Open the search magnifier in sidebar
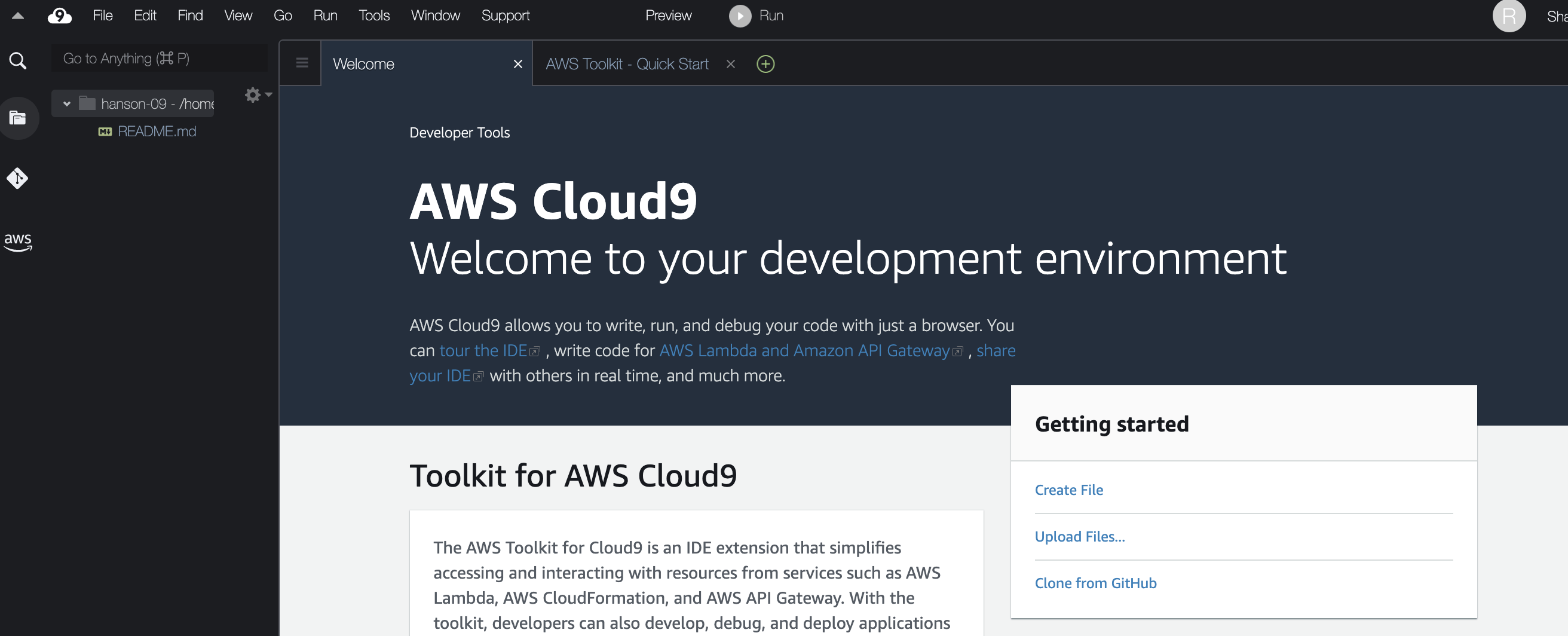 (x=19, y=60)
